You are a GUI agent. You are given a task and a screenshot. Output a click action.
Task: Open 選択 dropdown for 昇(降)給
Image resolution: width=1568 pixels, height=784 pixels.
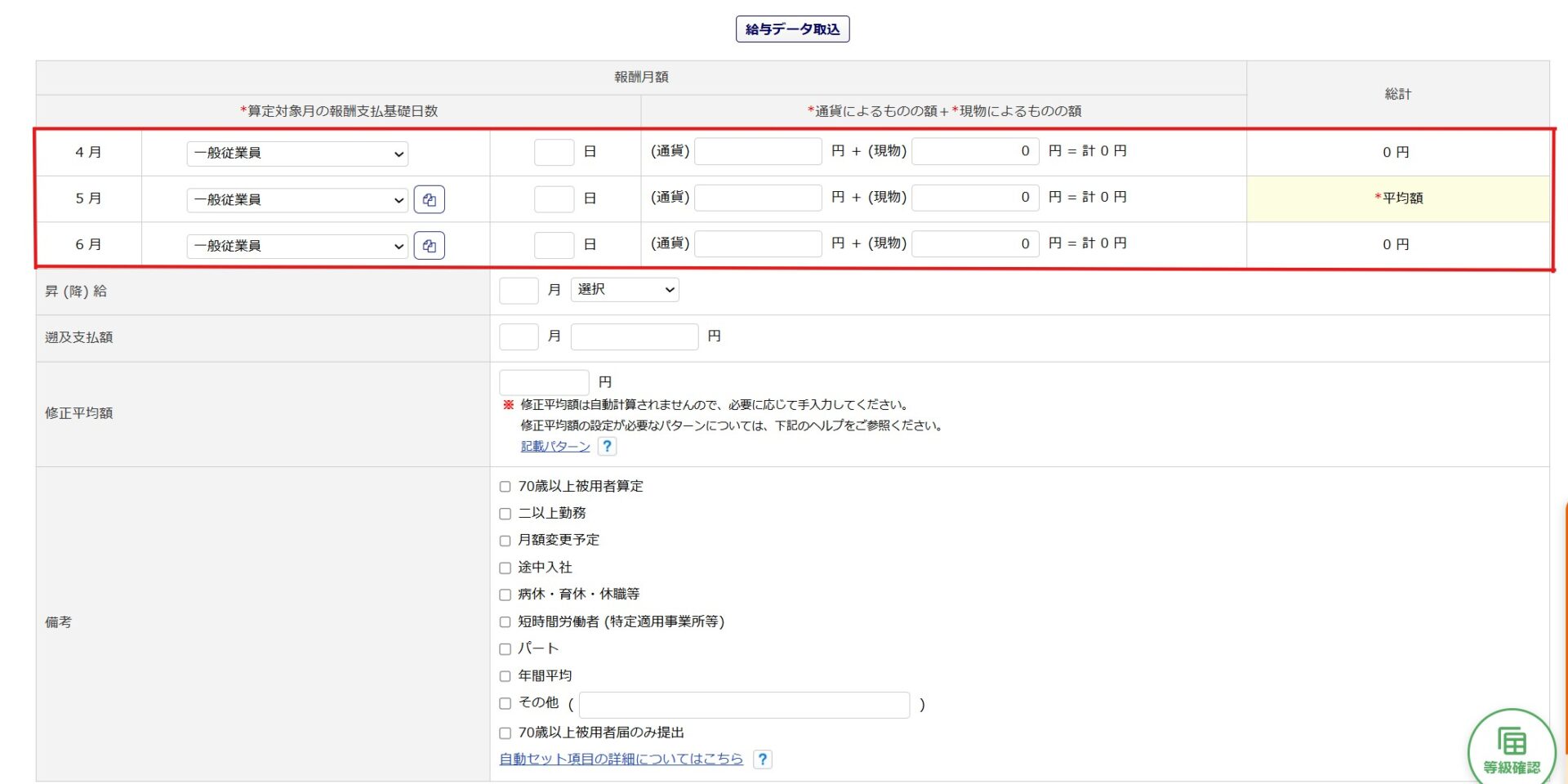(x=625, y=289)
